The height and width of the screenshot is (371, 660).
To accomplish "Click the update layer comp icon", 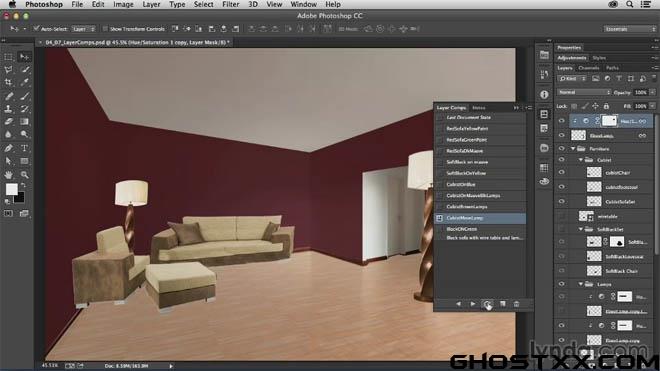I will coord(487,304).
